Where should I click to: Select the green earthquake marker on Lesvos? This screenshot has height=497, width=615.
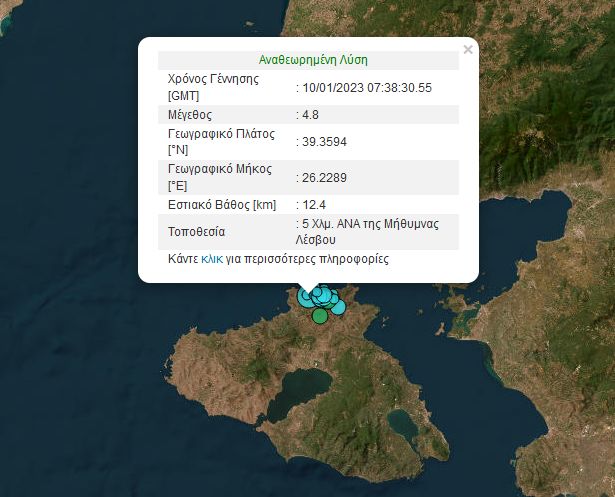pos(320,315)
